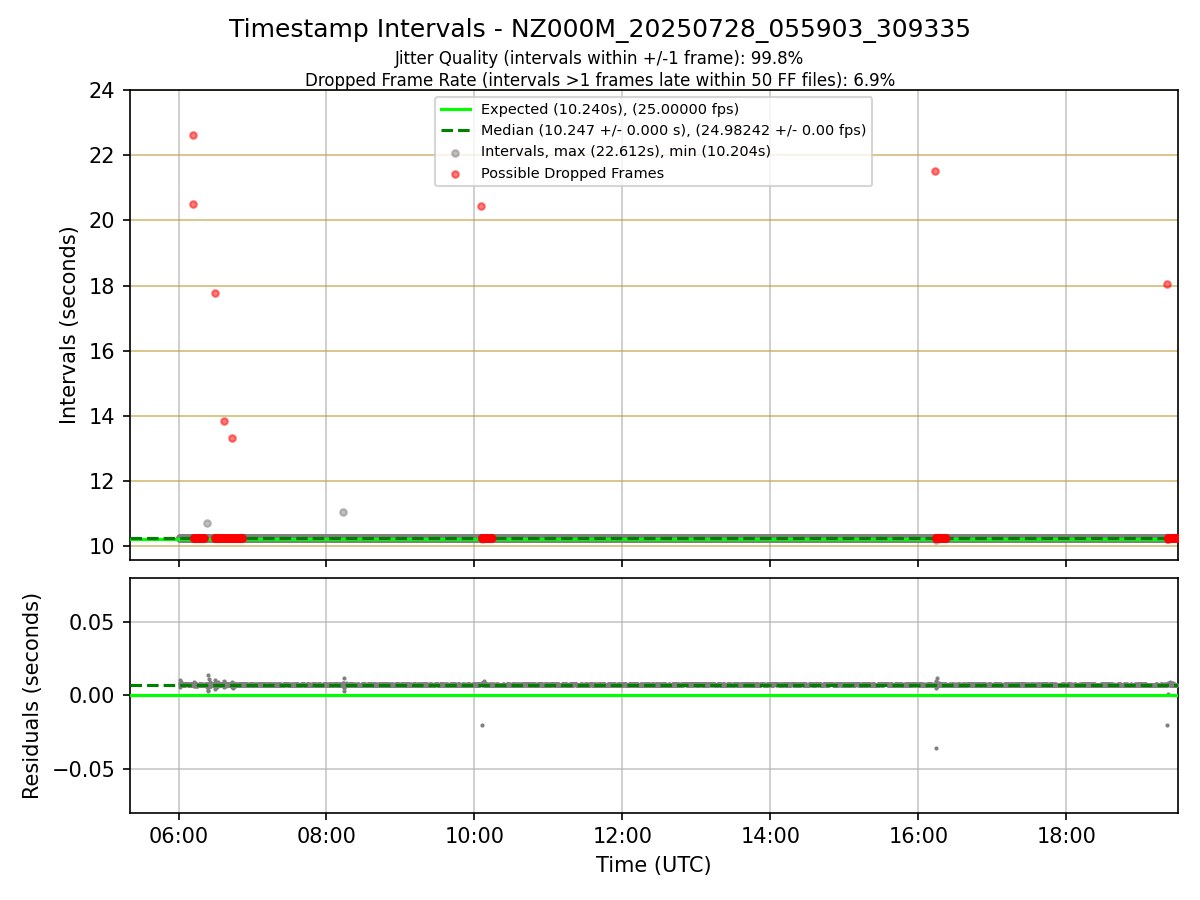Click the red point near 18 s at 19:20

pyautogui.click(x=1167, y=284)
